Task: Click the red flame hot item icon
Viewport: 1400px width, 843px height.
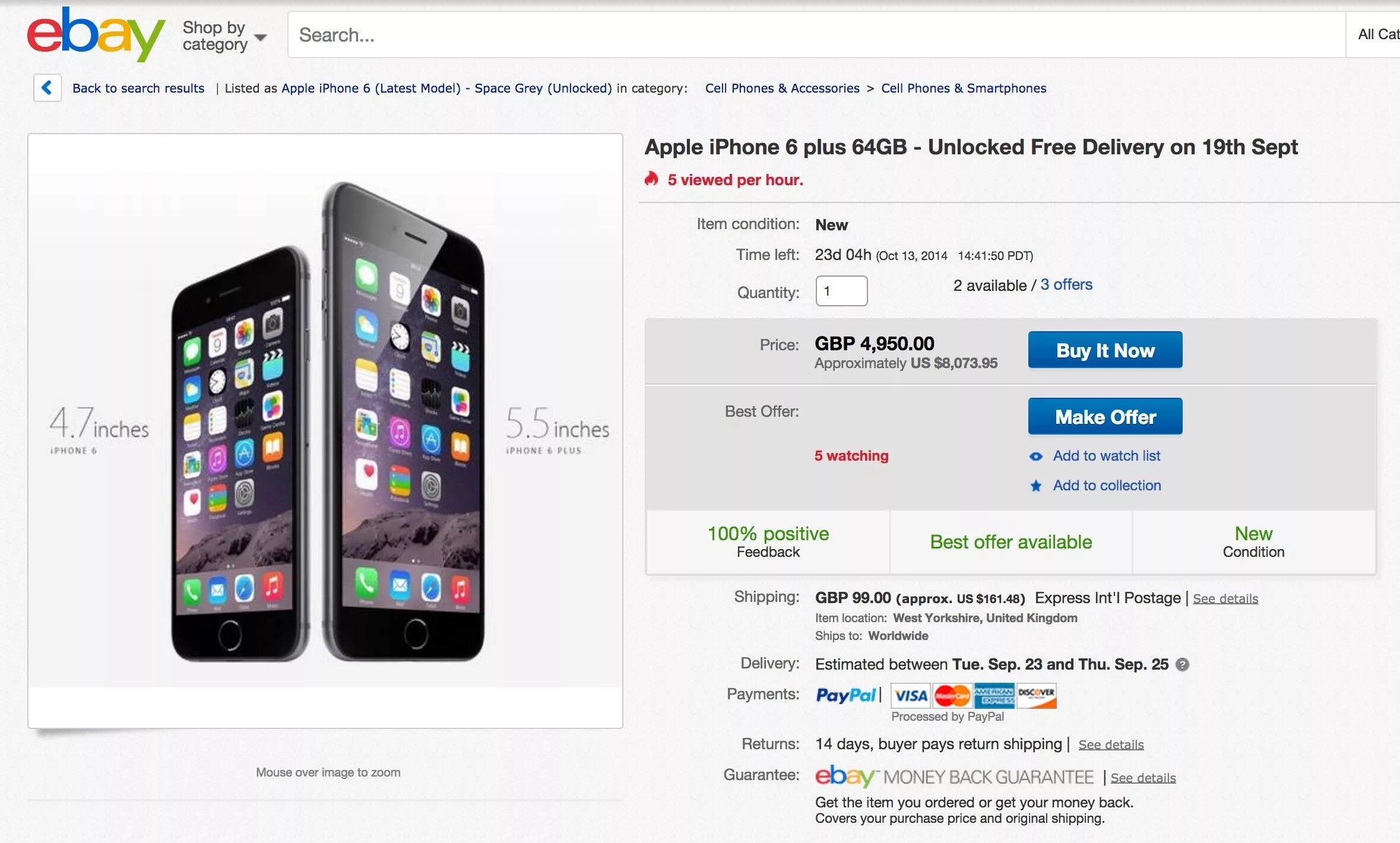Action: click(x=652, y=179)
